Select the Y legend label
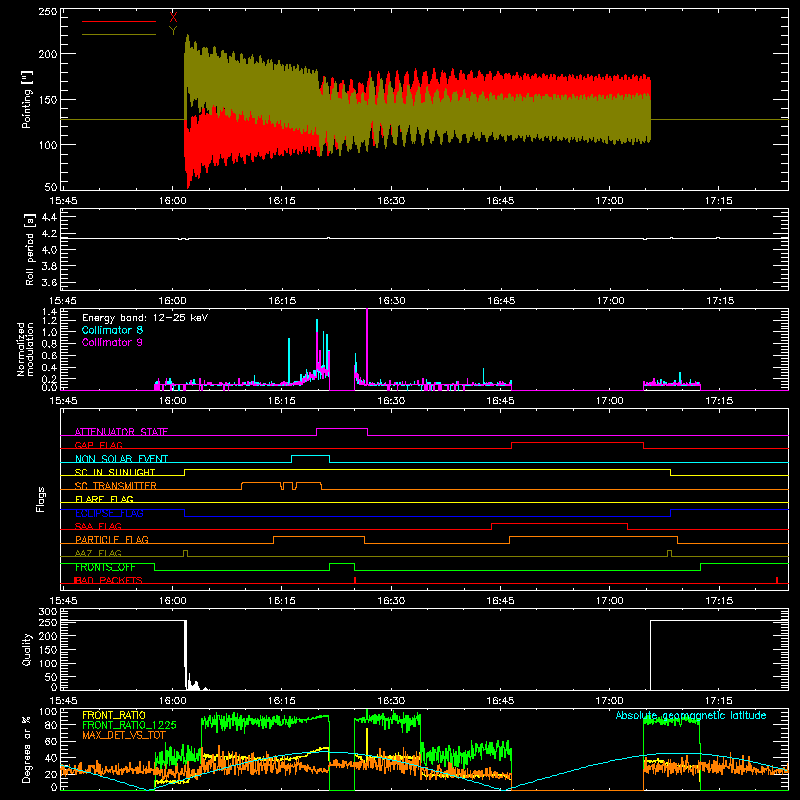The width and height of the screenshot is (800, 800). [x=173, y=31]
